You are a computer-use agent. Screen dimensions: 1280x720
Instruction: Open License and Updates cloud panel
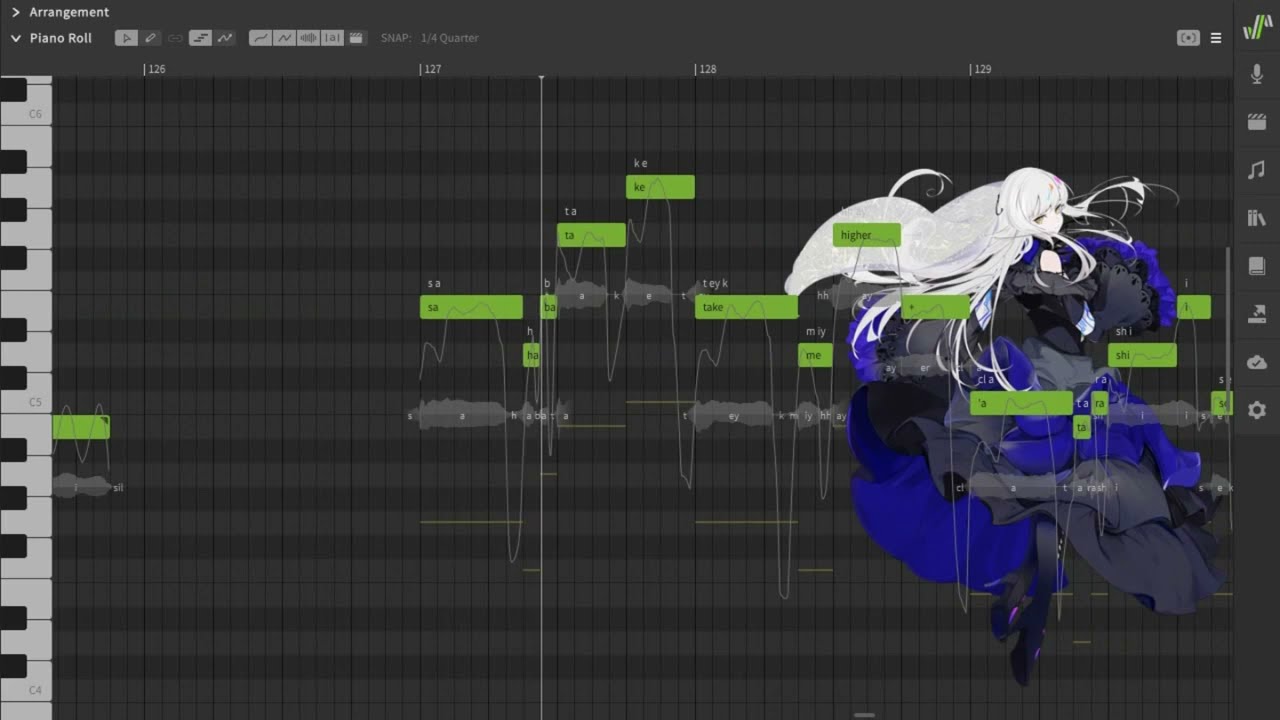(1257, 362)
